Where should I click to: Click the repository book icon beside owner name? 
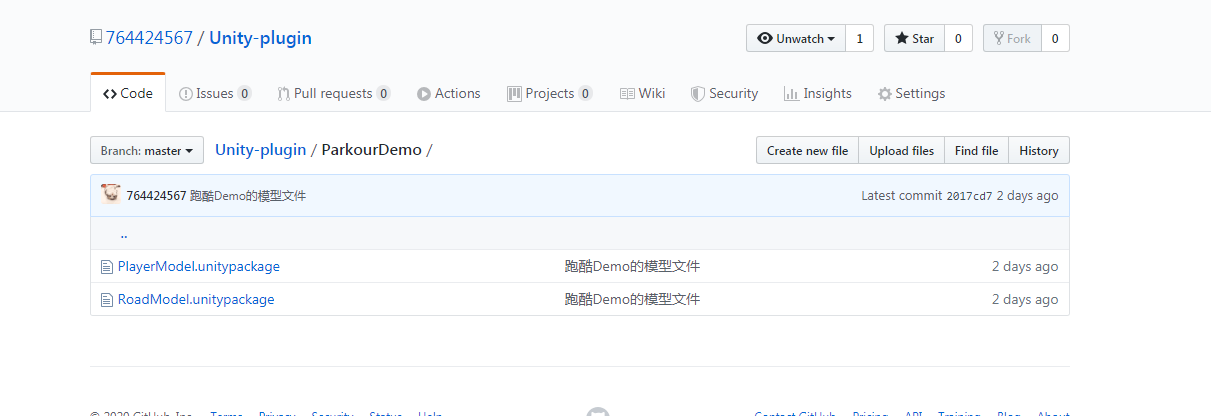click(96, 38)
